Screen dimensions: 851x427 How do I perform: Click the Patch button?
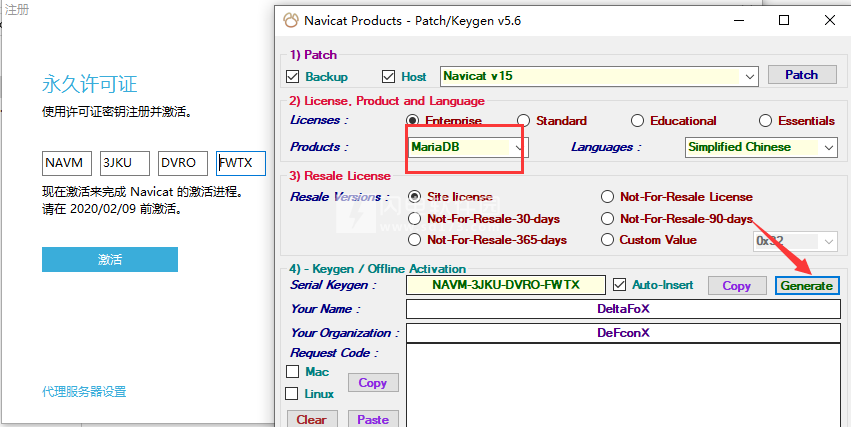tap(802, 75)
